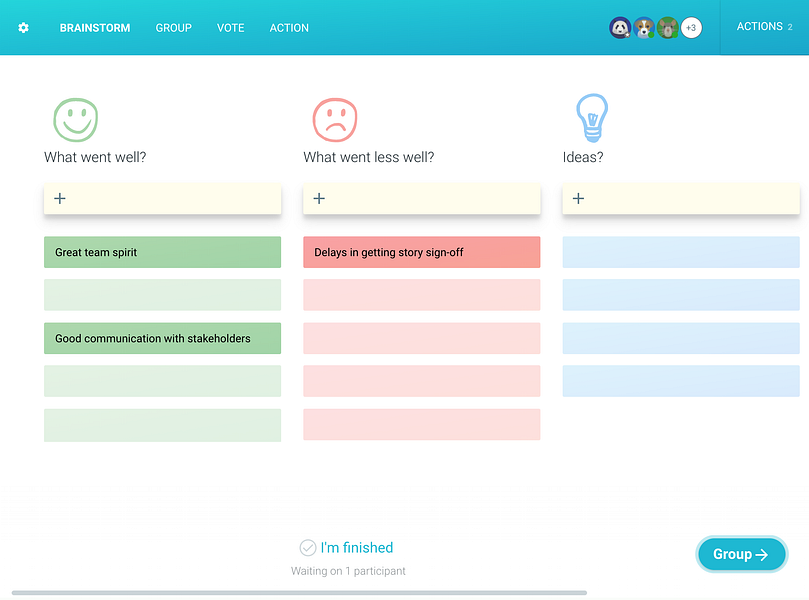Open the settings gear icon

(x=23, y=28)
